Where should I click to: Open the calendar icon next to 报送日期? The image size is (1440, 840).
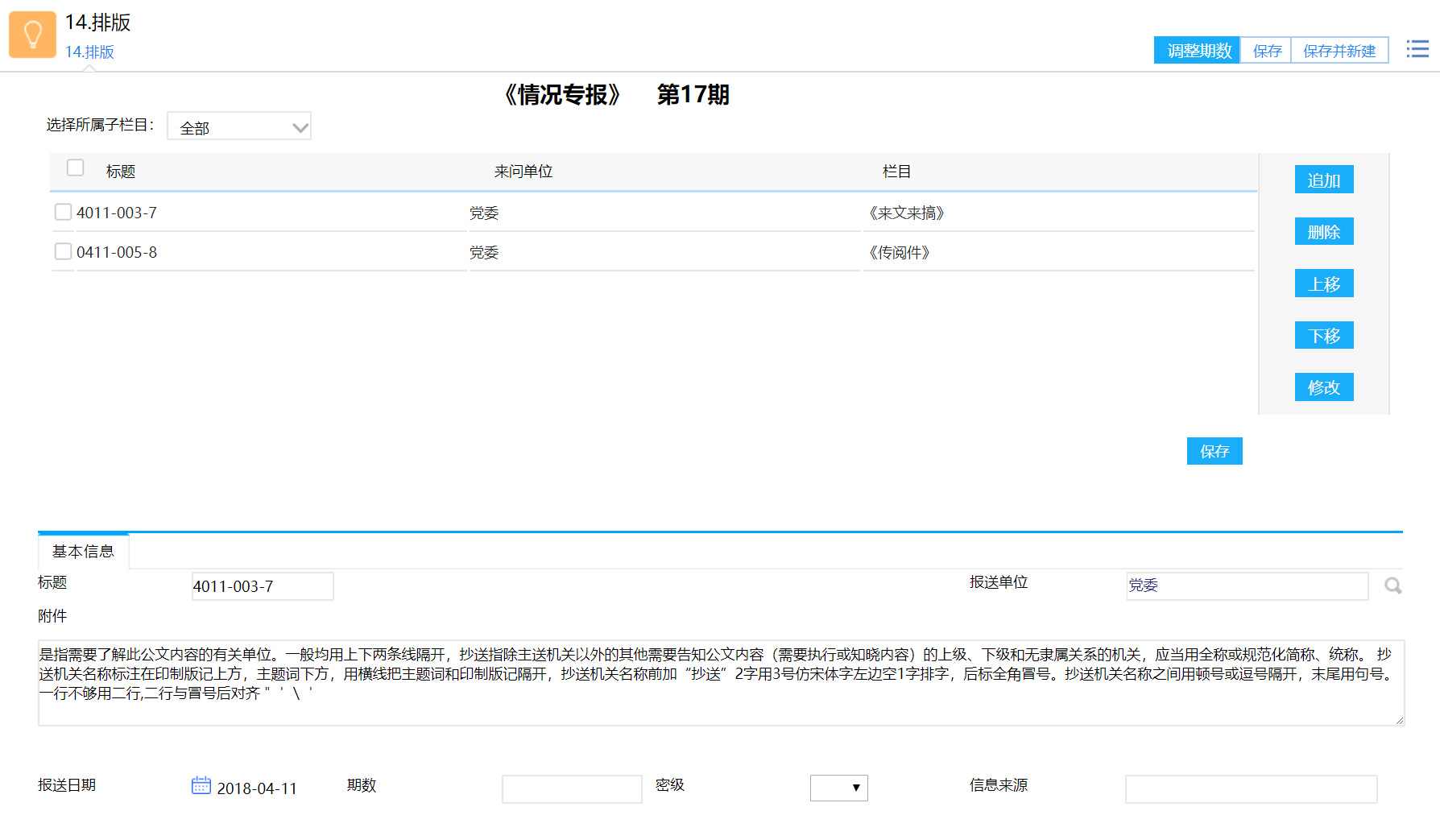201,785
